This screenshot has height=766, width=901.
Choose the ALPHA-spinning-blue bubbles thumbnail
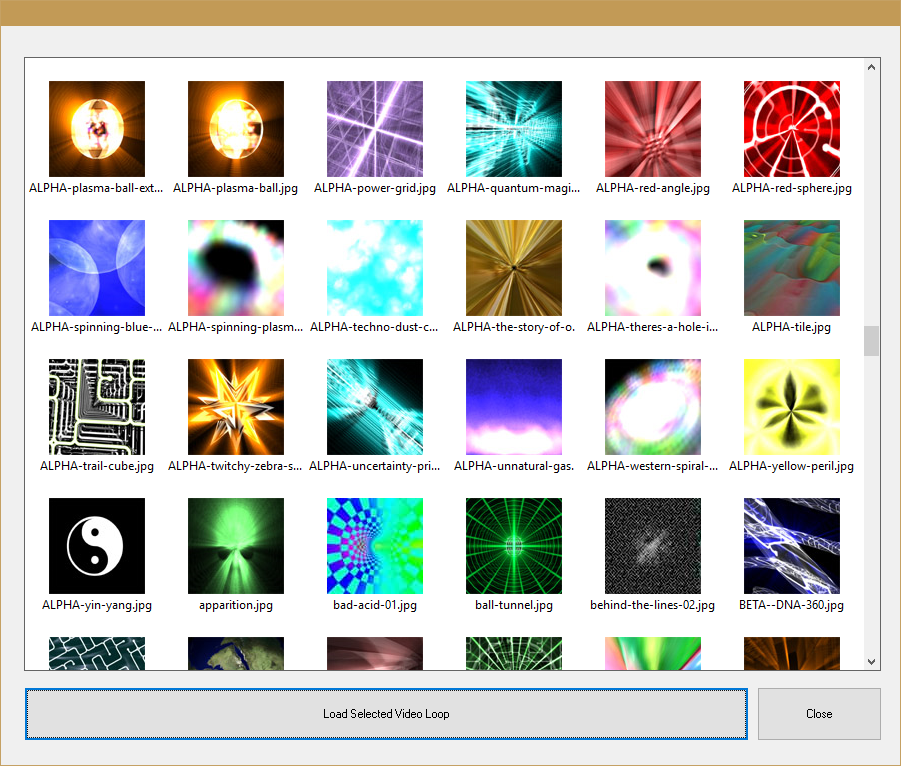(x=97, y=268)
